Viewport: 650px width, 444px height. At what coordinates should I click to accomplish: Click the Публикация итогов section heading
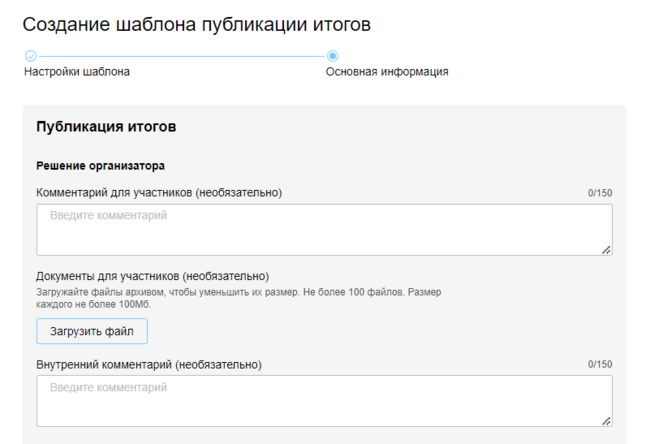[x=106, y=127]
